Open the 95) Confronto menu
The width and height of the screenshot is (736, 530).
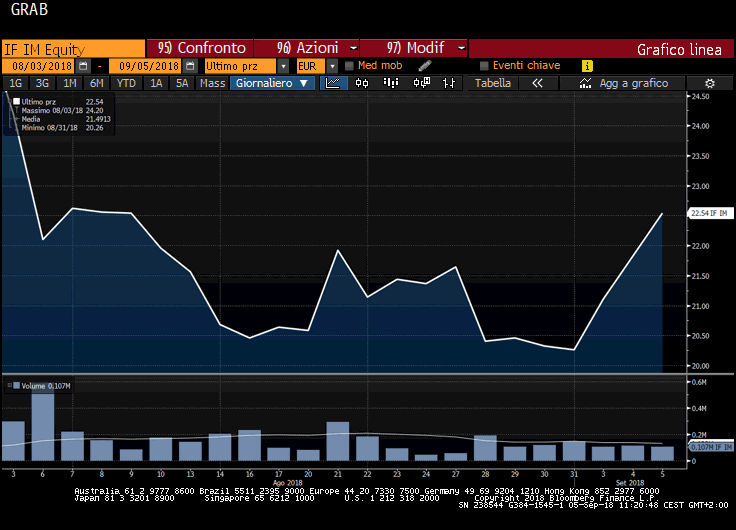coord(201,48)
